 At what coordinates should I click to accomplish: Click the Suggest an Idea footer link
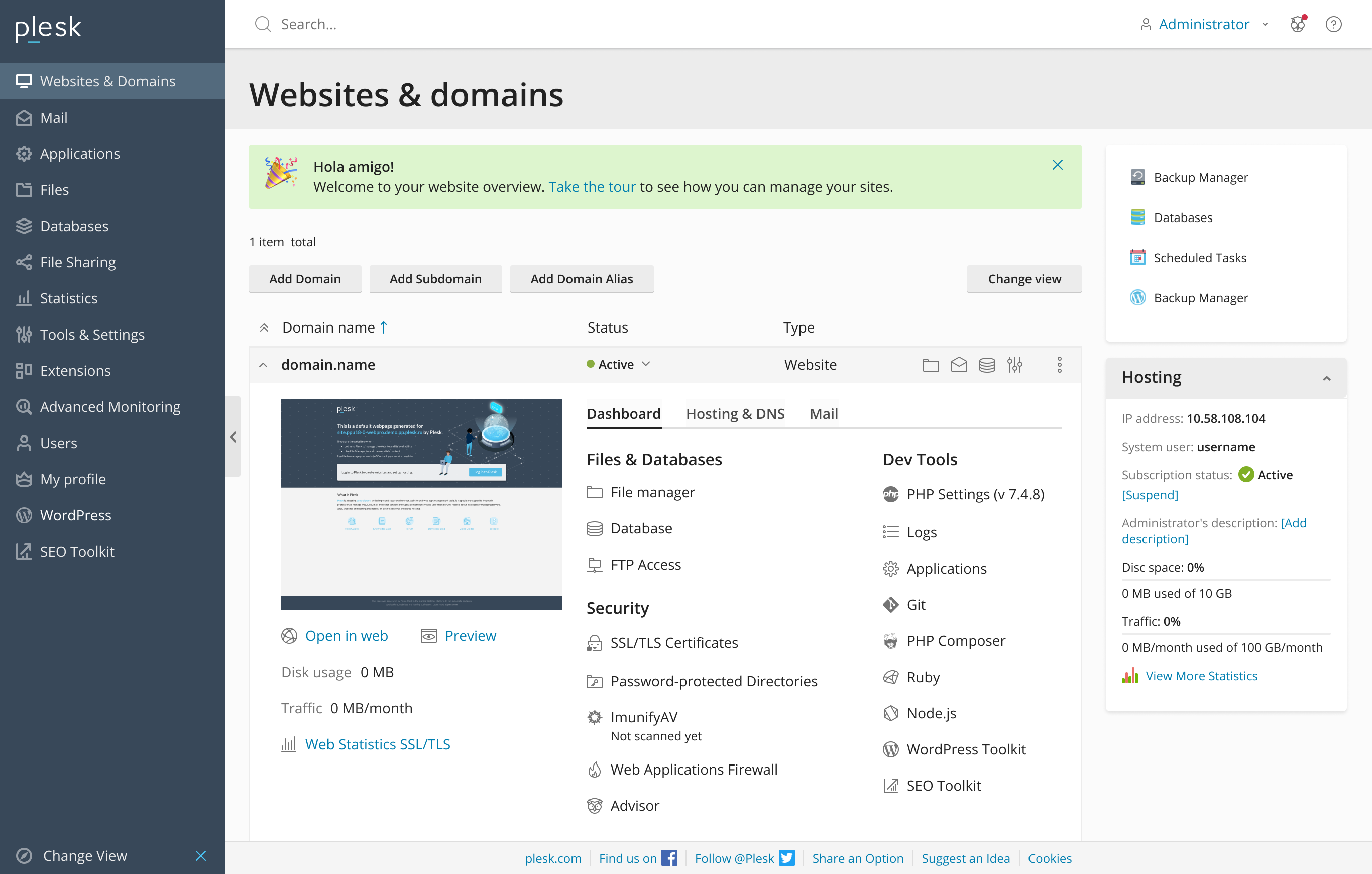(965, 858)
